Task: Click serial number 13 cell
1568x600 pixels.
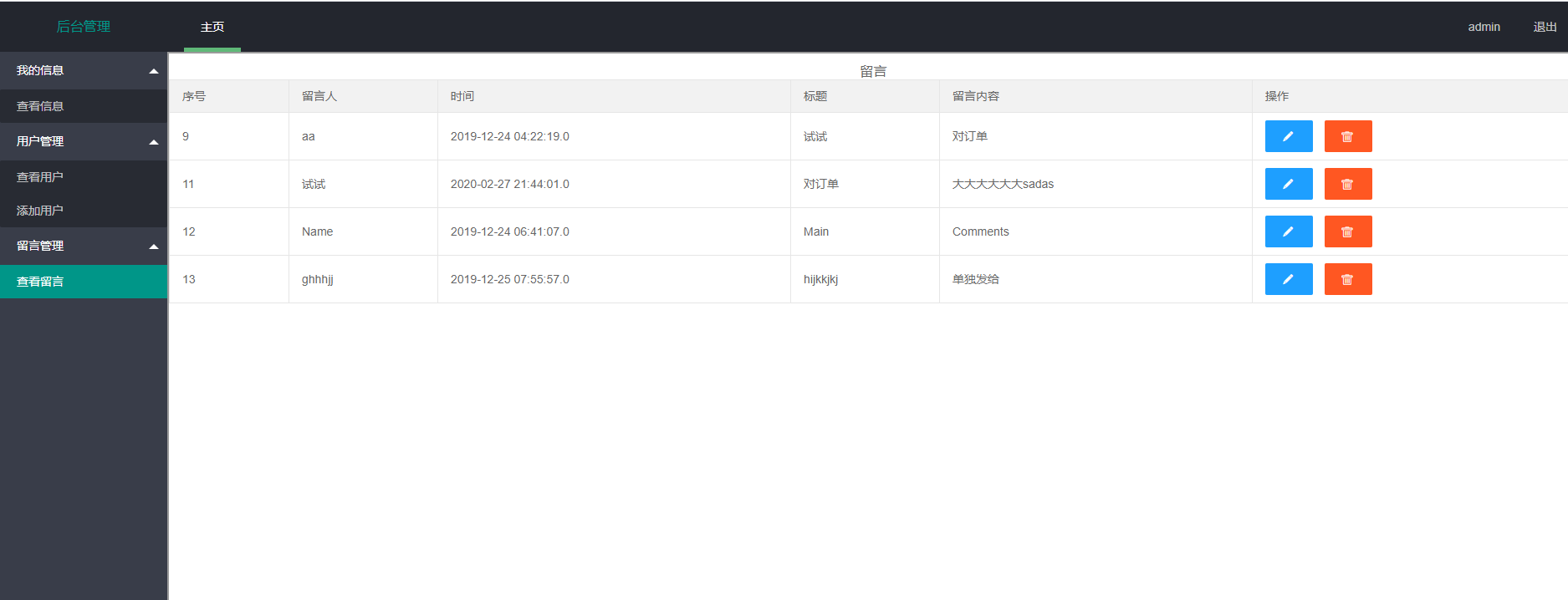Action: coord(229,279)
